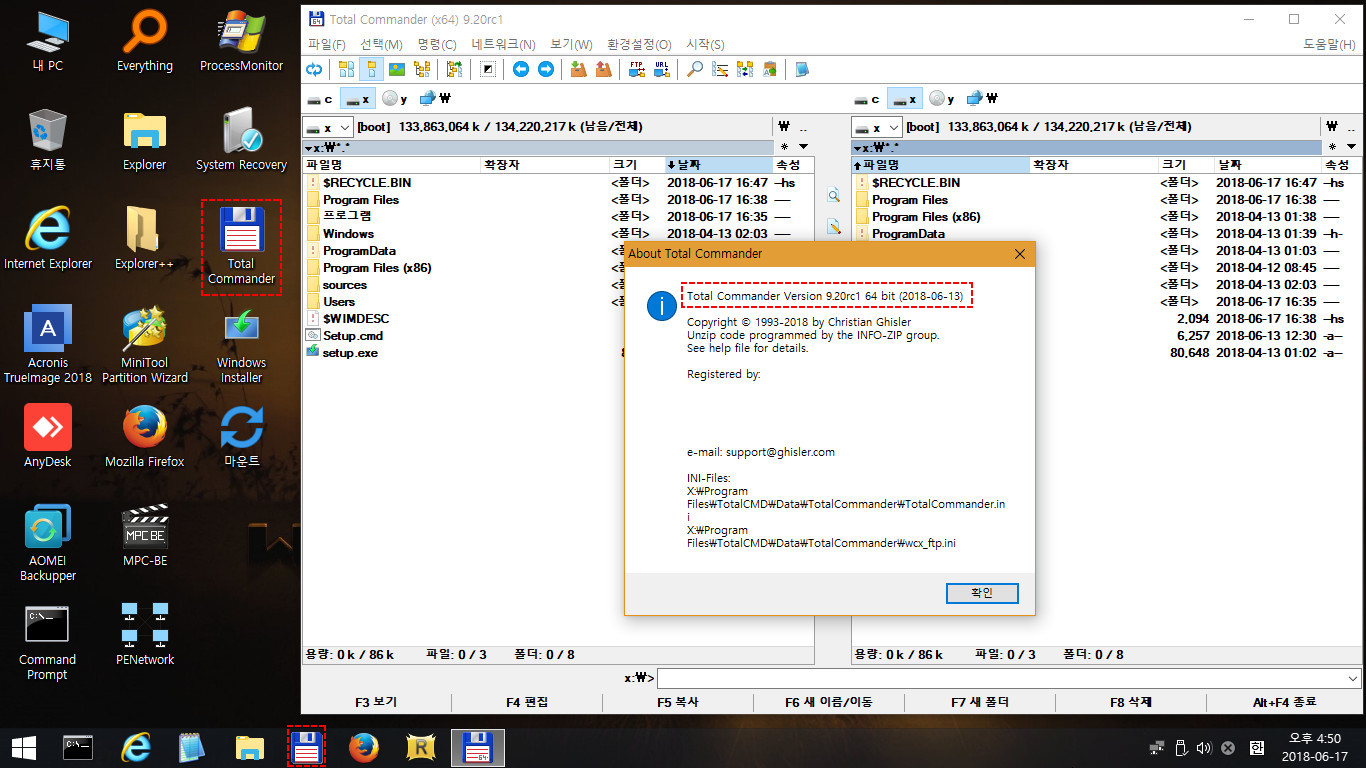The width and height of the screenshot is (1366, 768).
Task: Click the command line input field
Action: coord(1001,678)
